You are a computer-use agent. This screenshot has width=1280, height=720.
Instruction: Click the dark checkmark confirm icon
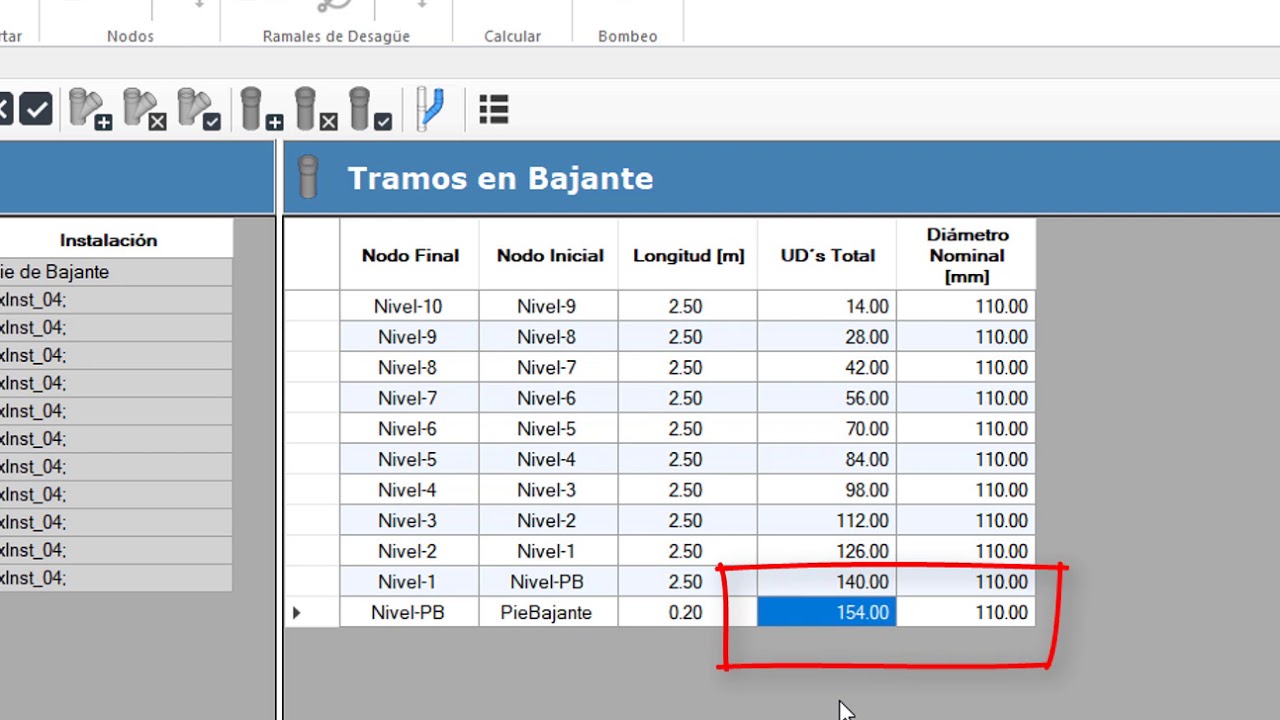(x=36, y=109)
